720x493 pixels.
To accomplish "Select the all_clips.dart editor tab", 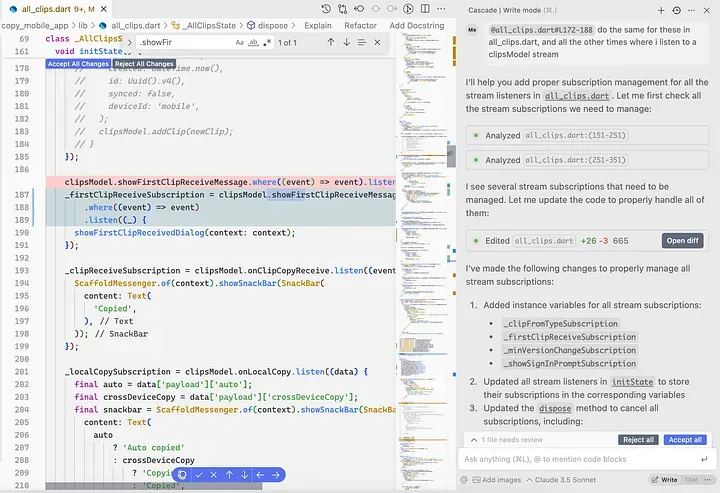I will [x=48, y=9].
